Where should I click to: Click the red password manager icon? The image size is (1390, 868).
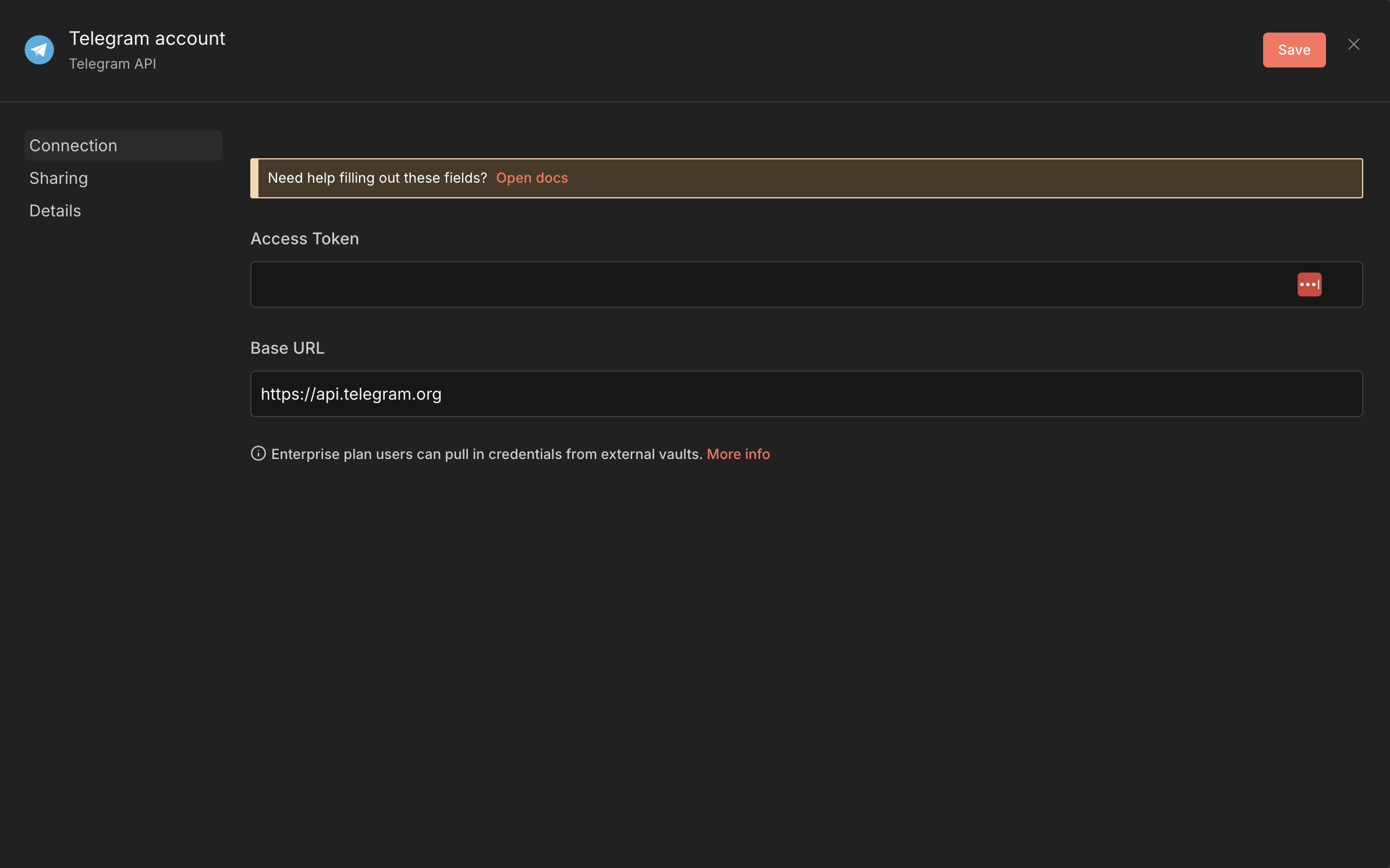click(1309, 284)
